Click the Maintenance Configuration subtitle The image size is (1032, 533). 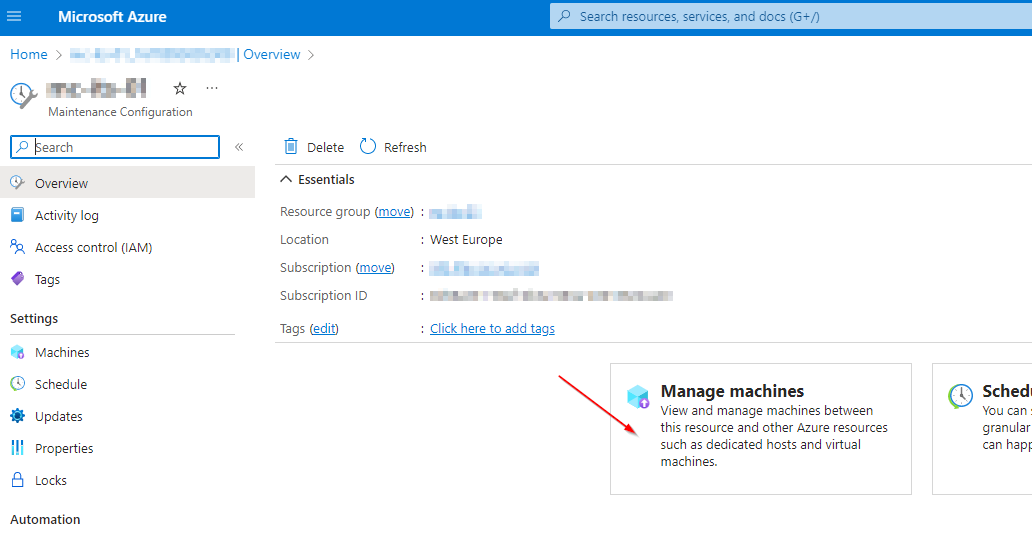pos(120,112)
